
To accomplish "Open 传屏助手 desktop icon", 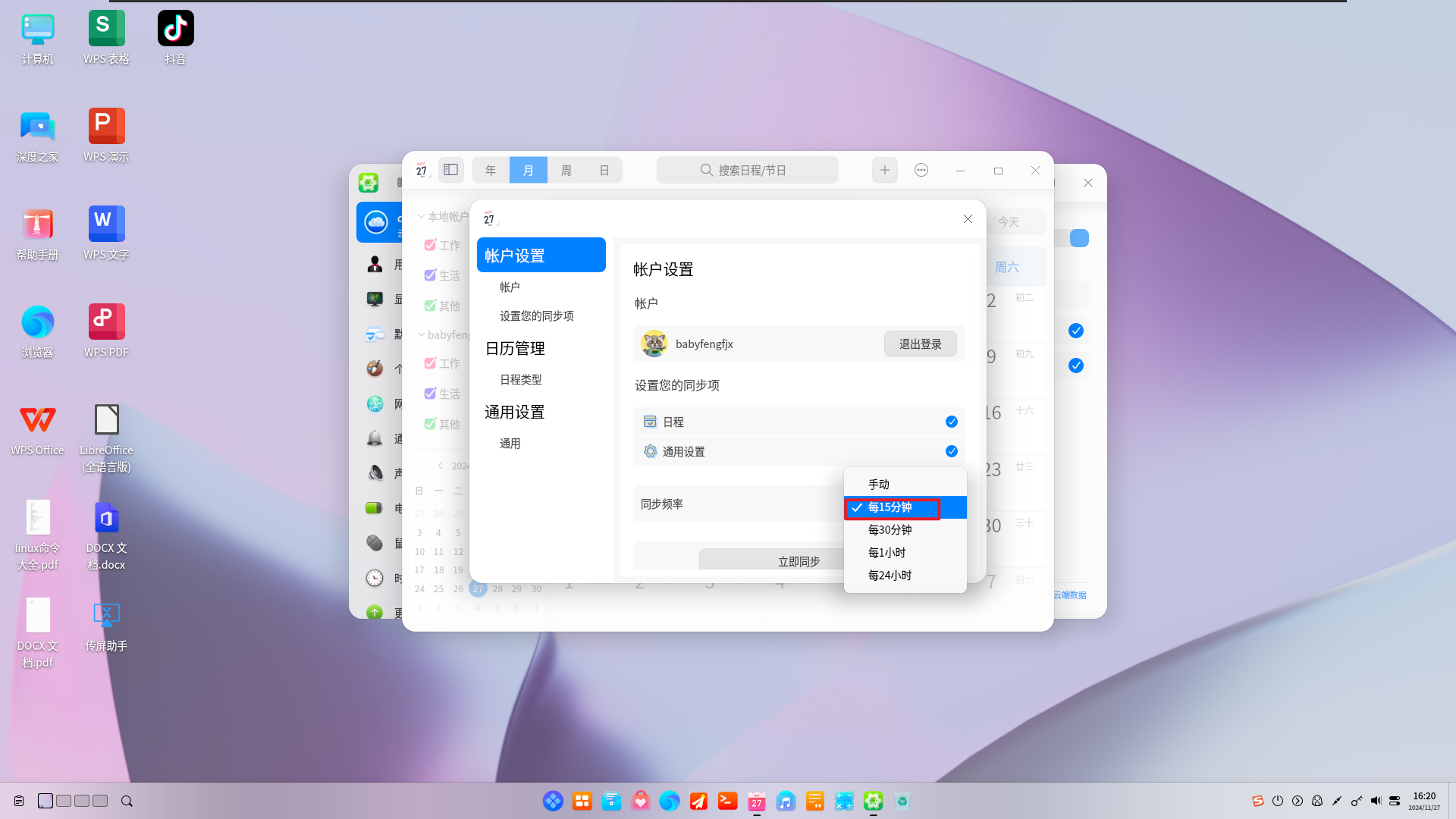I will click(106, 615).
